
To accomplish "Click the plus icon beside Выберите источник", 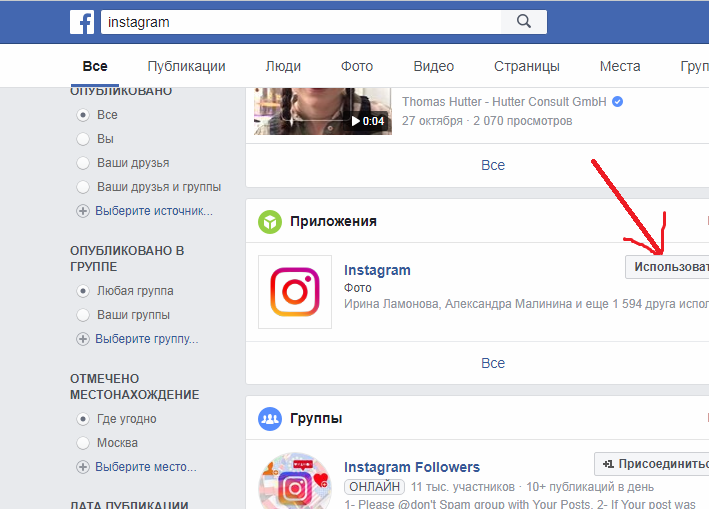I will 83,211.
